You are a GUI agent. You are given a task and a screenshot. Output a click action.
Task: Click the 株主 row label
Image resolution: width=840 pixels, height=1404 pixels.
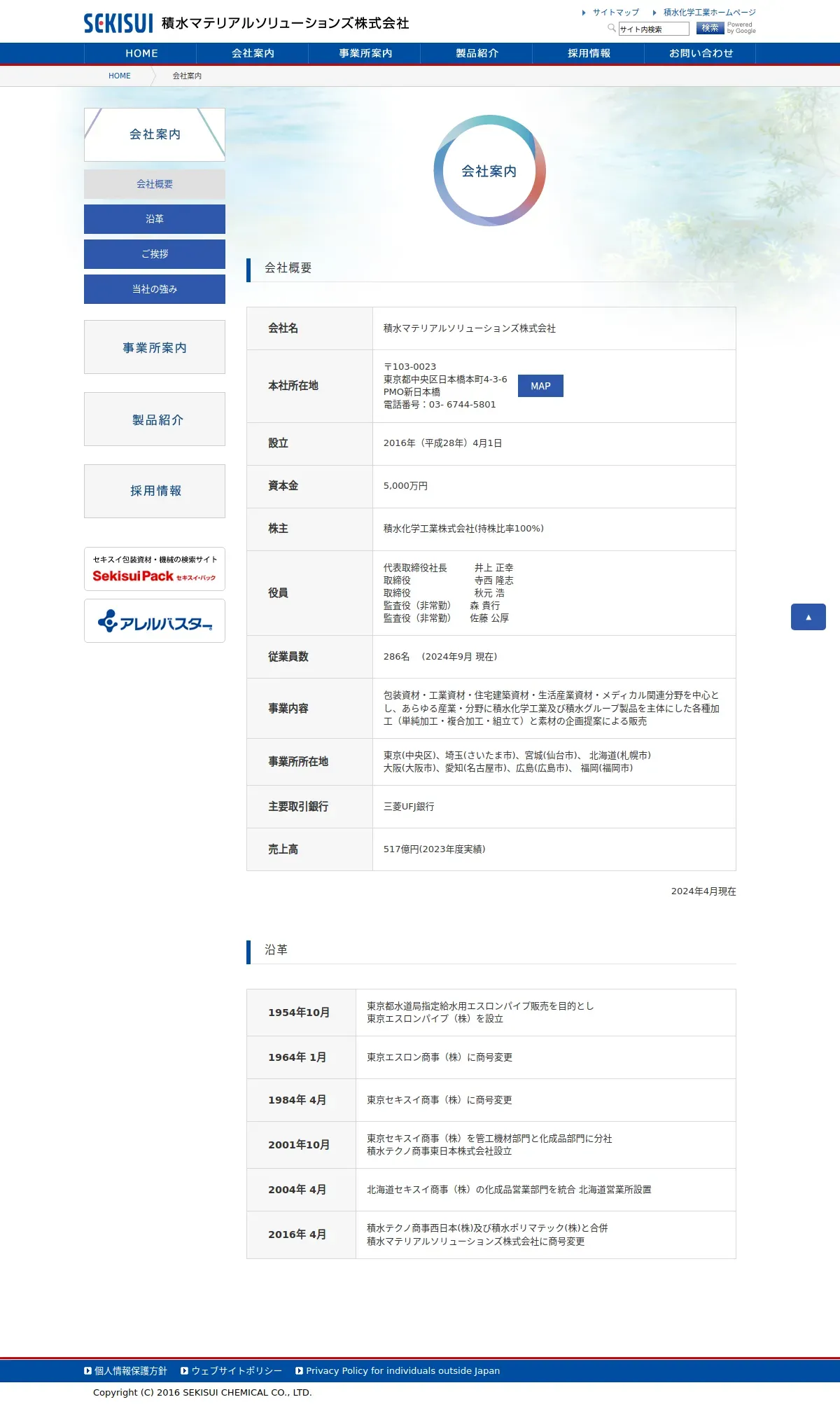pyautogui.click(x=278, y=529)
